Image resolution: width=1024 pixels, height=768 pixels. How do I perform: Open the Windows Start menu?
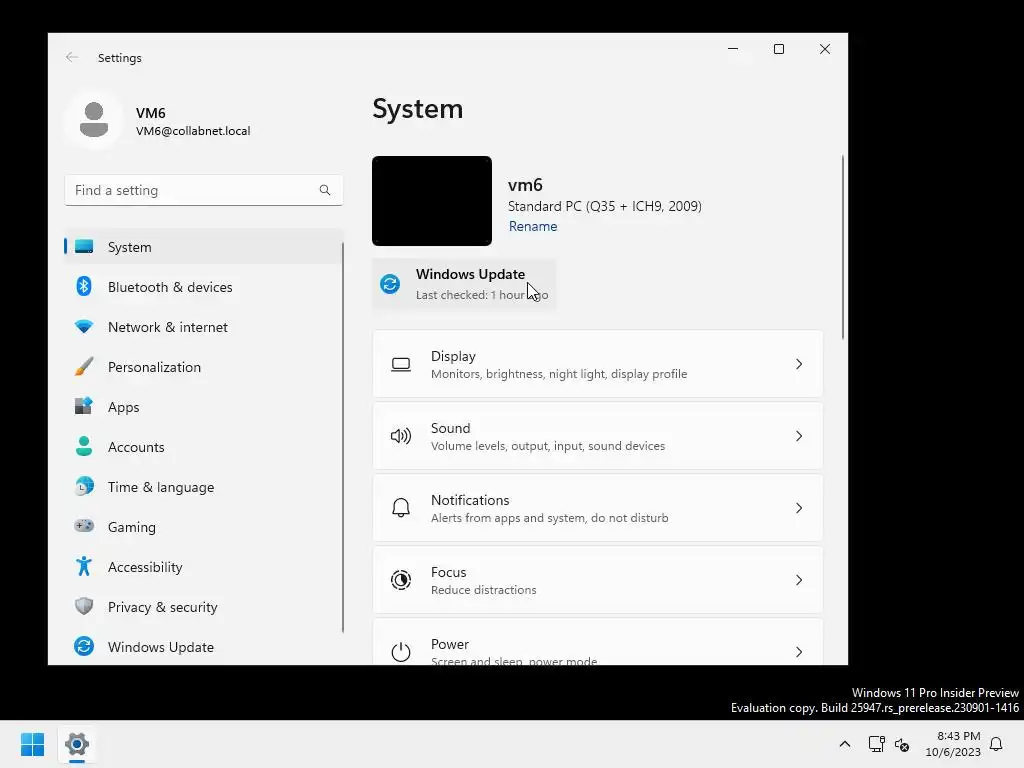click(x=32, y=744)
